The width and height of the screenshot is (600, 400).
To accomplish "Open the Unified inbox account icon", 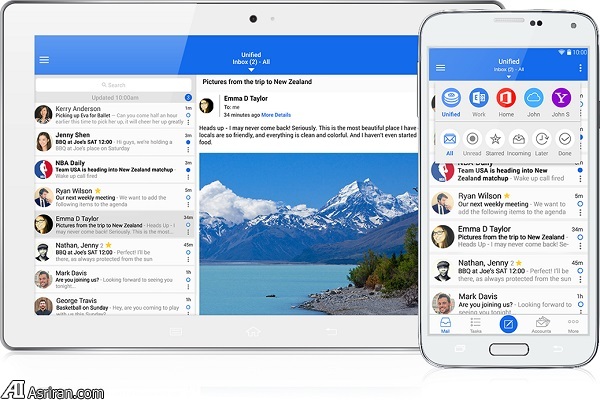I will pos(450,99).
